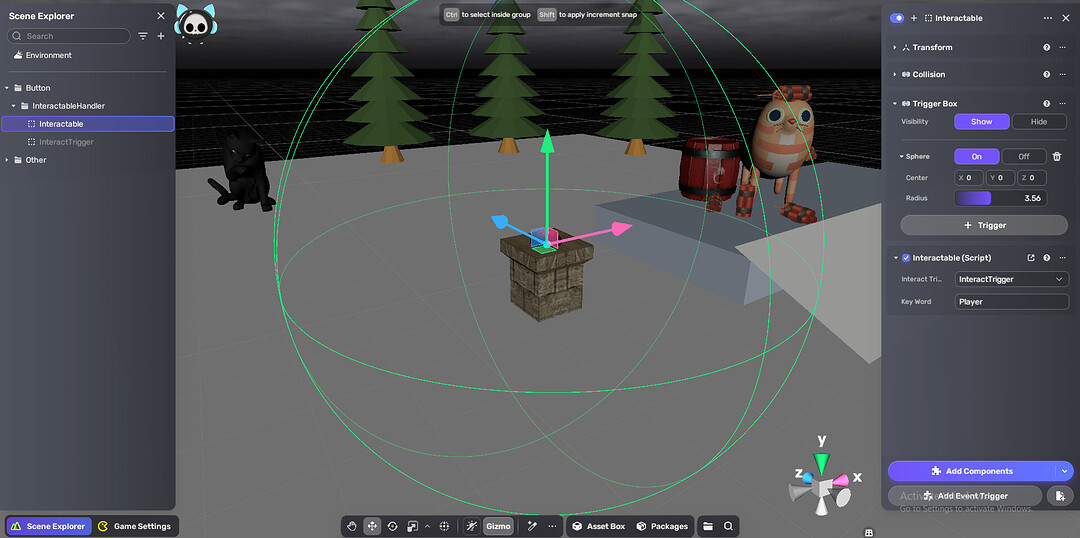Open more options in bottom toolbar

click(x=552, y=526)
